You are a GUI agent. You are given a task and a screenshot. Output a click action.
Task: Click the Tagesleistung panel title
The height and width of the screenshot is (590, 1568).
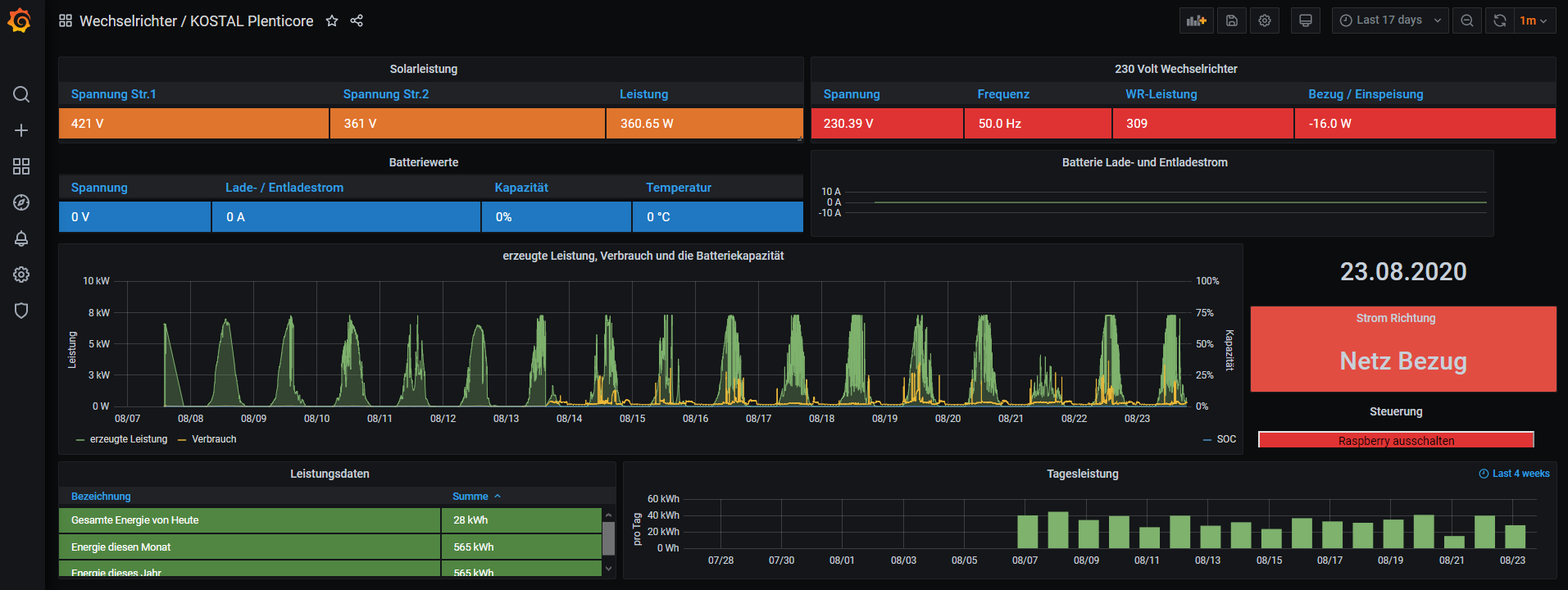click(x=1082, y=474)
